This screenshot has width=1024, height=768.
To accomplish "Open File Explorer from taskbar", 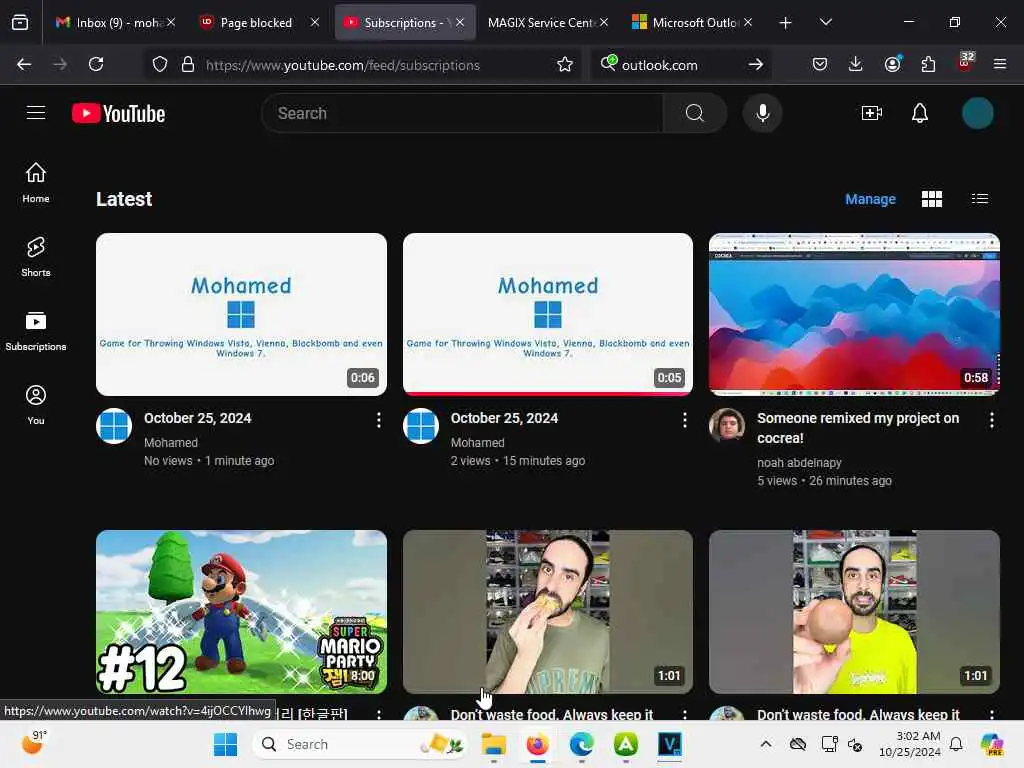I will [493, 744].
